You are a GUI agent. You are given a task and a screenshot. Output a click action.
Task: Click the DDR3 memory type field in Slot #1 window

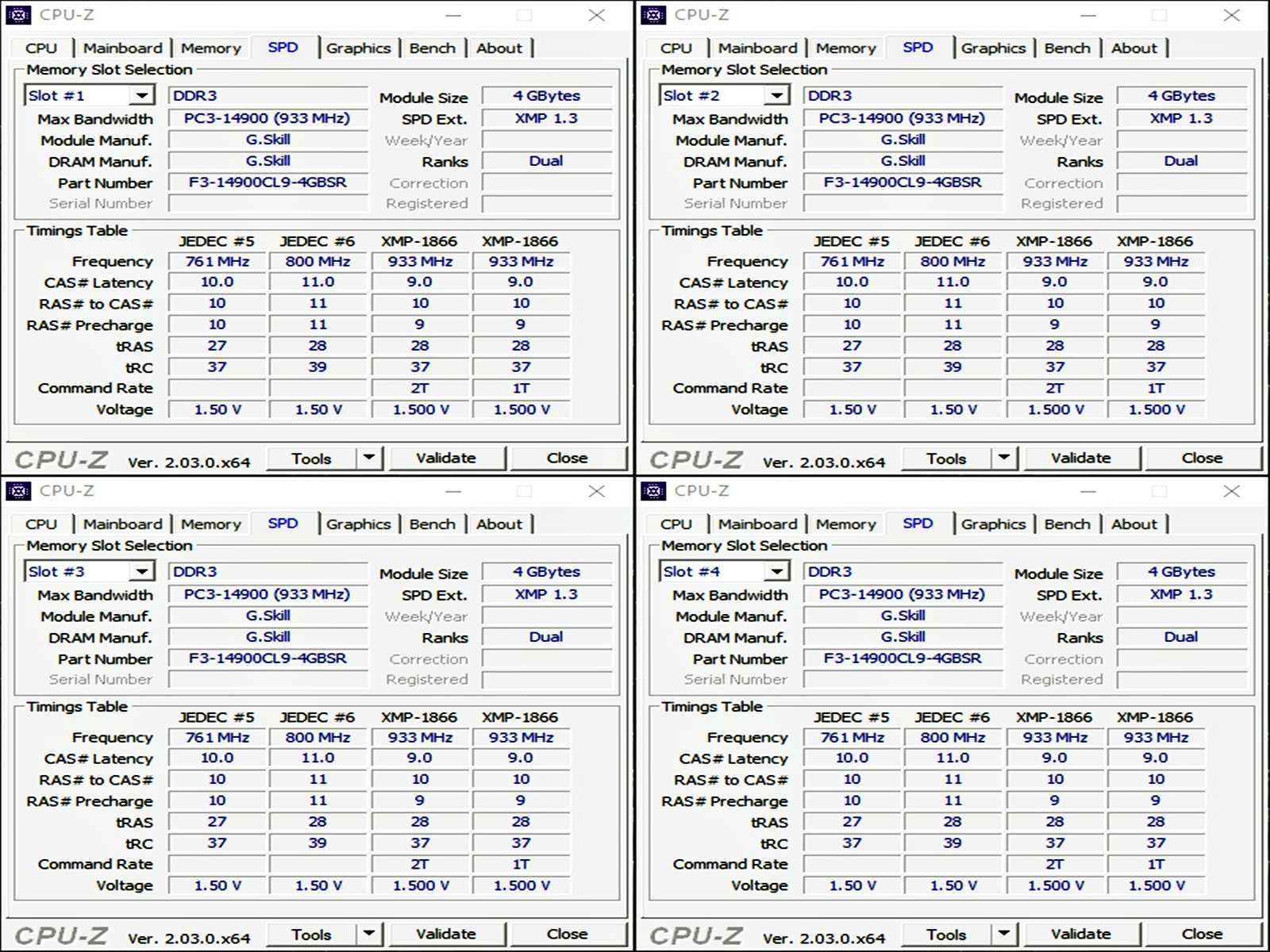tap(268, 95)
